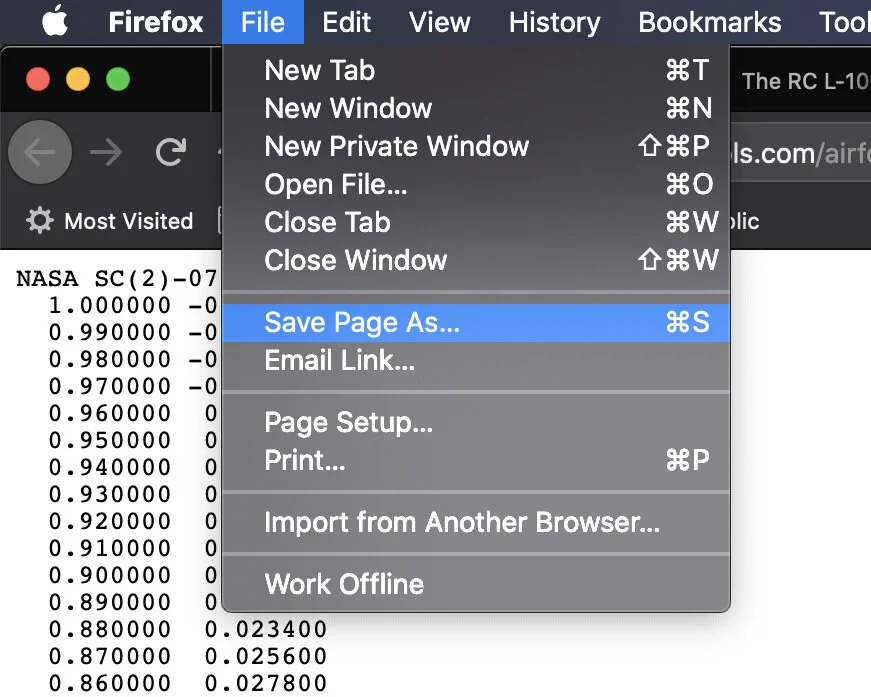Select Print… menu item
This screenshot has width=871, height=697.
(476, 460)
